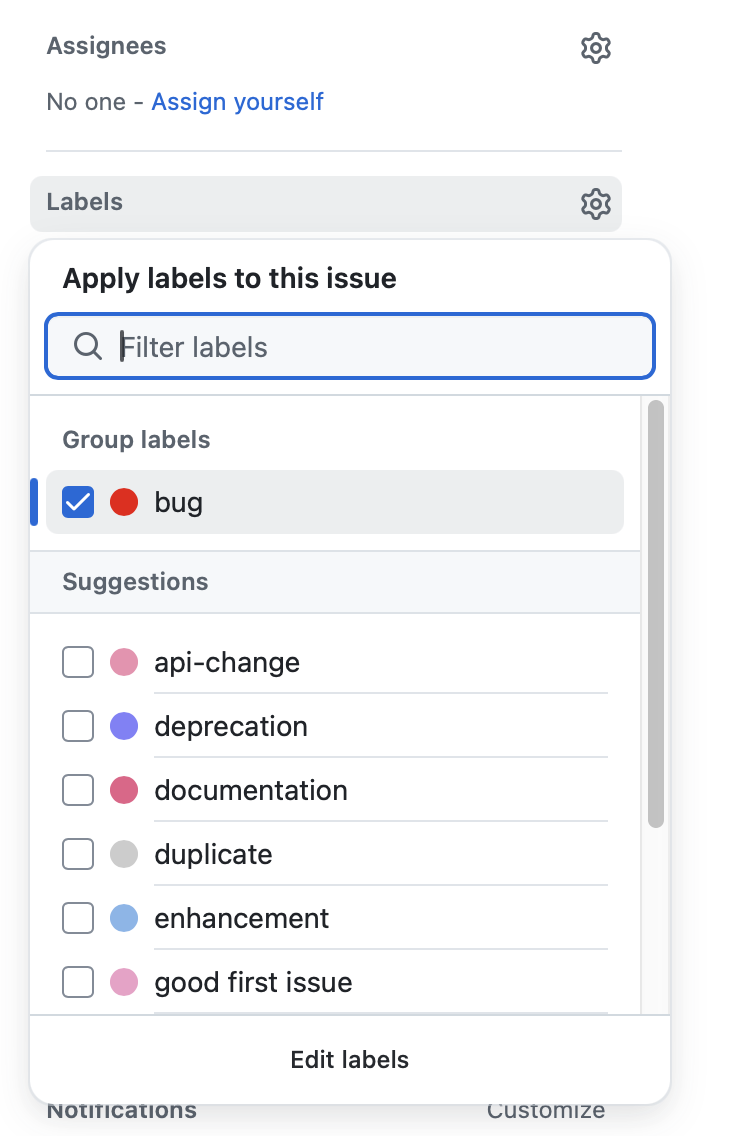Click the blue enhancement color dot
This screenshot has height=1136, width=730.
[x=124, y=918]
